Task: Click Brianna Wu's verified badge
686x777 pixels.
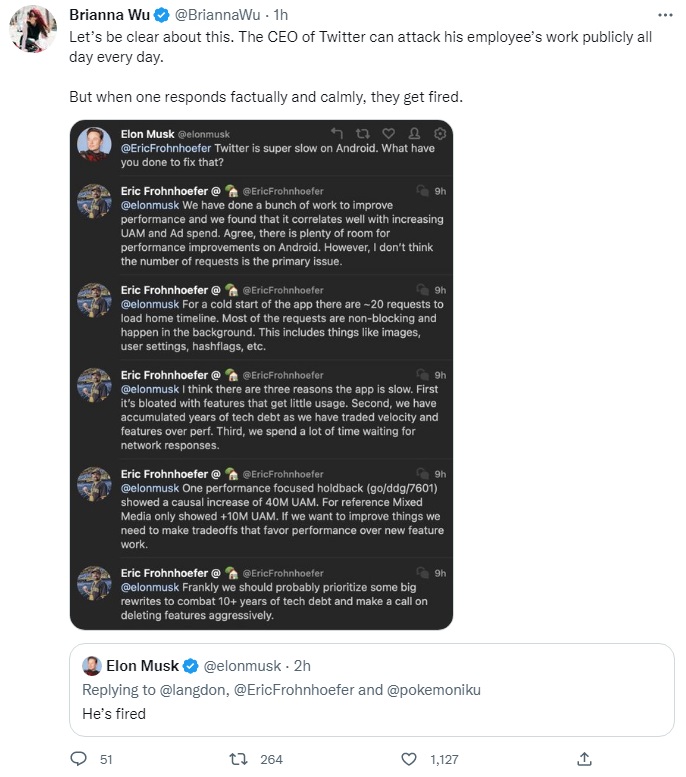Action: click(x=161, y=15)
